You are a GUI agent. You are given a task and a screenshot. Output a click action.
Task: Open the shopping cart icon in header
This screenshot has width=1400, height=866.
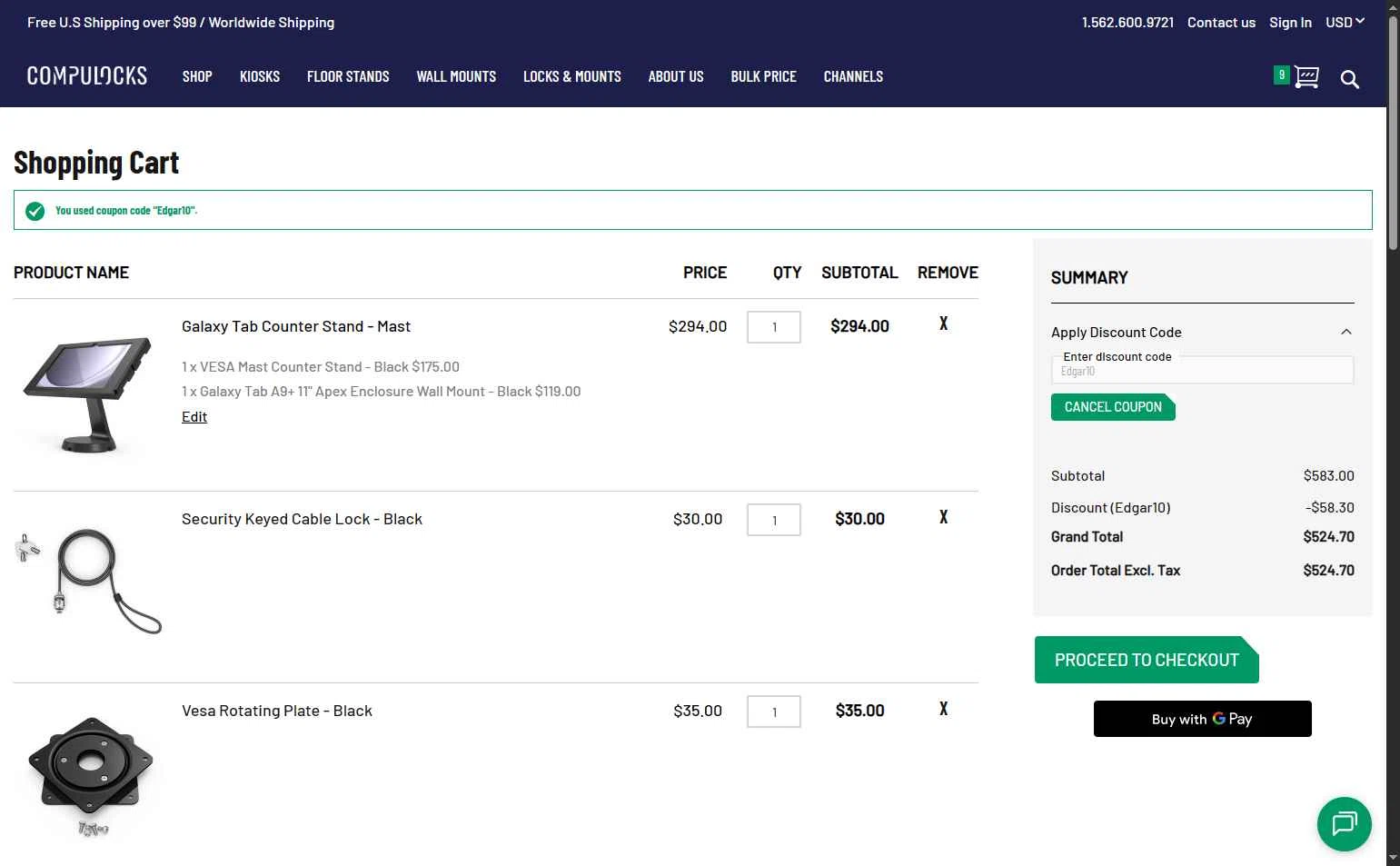point(1306,77)
